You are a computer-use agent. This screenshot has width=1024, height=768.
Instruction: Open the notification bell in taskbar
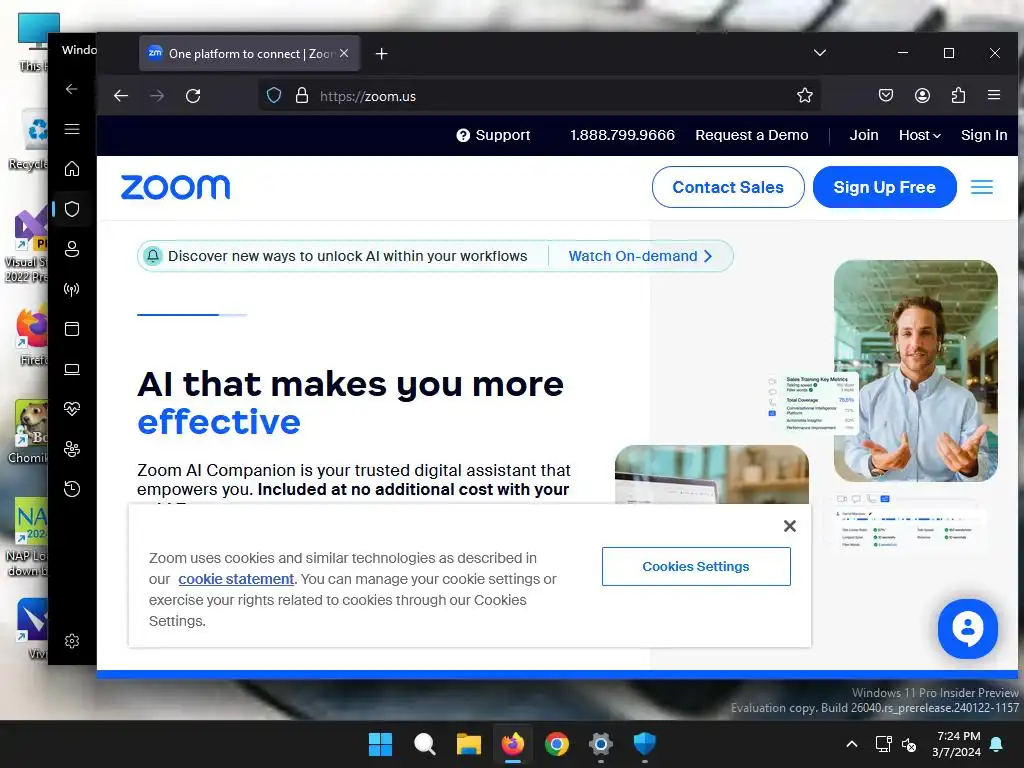pos(997,744)
